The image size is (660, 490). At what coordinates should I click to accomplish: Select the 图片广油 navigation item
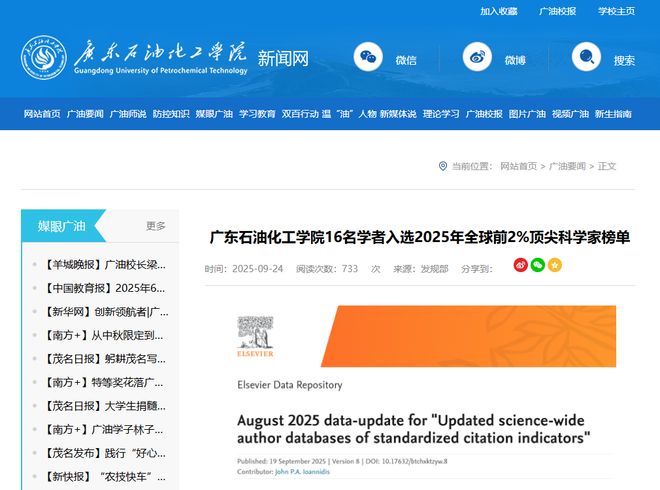click(527, 114)
